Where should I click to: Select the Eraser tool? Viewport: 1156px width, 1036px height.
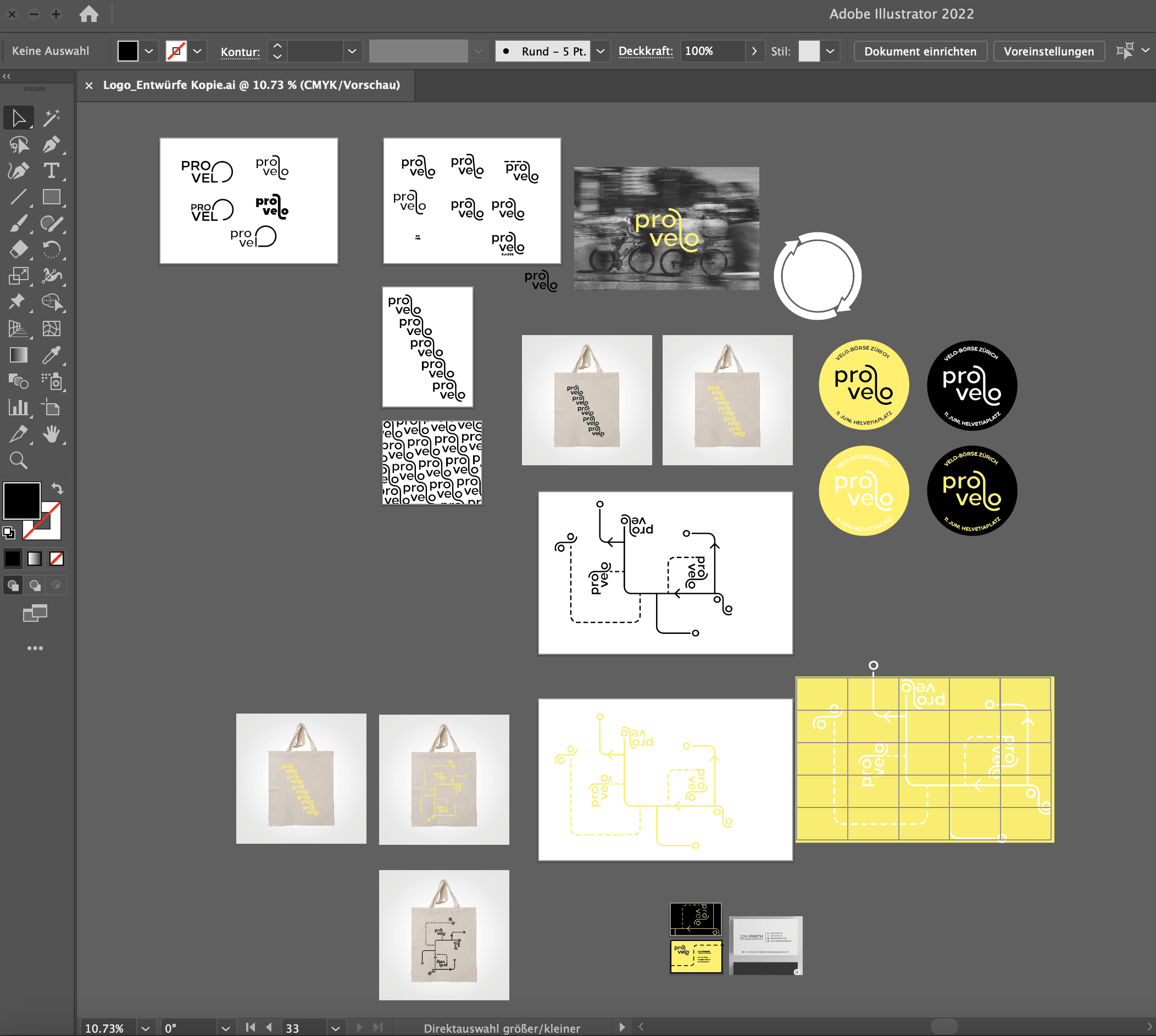click(x=18, y=249)
